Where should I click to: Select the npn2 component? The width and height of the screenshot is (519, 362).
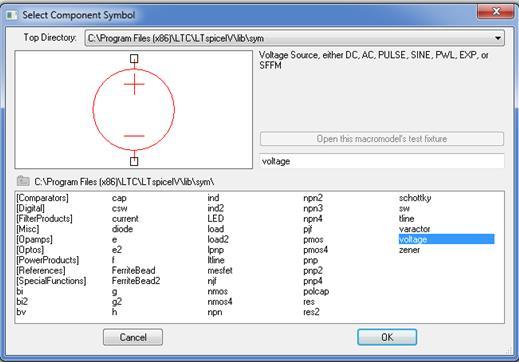point(313,198)
